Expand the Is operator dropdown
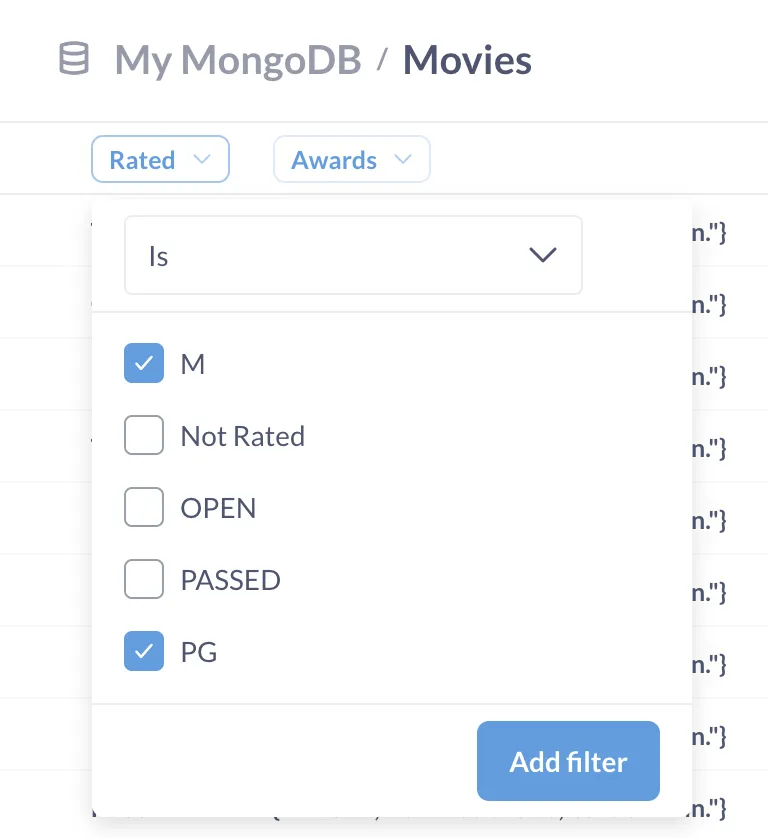The width and height of the screenshot is (768, 838). click(x=353, y=255)
